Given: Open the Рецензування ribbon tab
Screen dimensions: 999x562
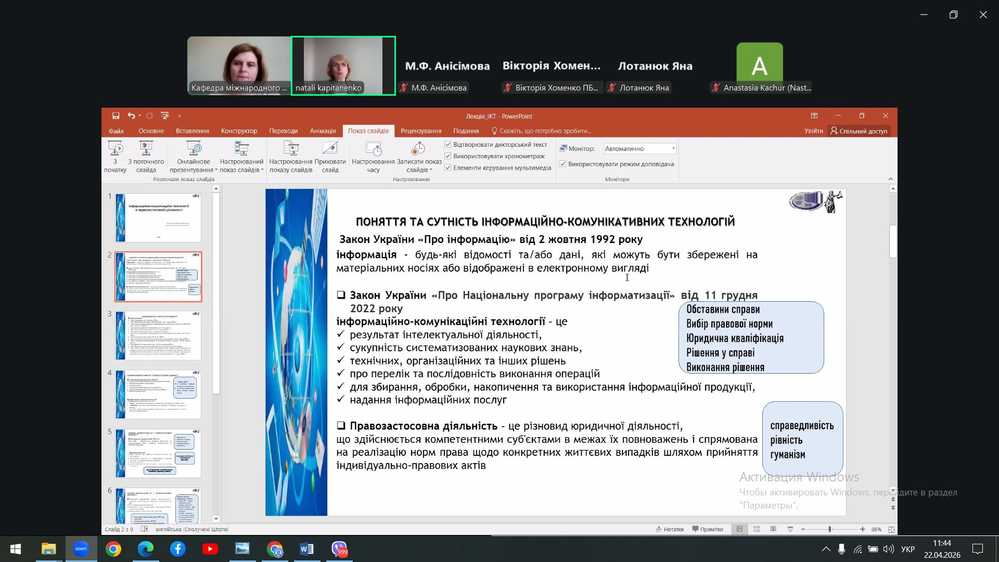Looking at the screenshot, I should tap(420, 131).
